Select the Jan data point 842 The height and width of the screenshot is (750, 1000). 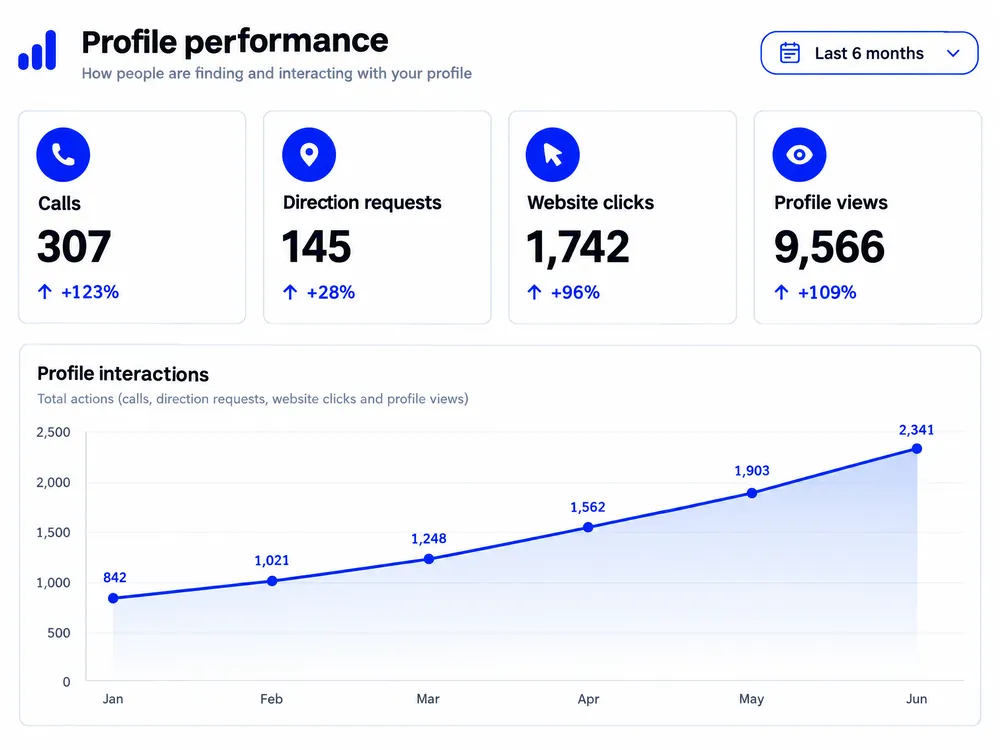click(x=114, y=598)
